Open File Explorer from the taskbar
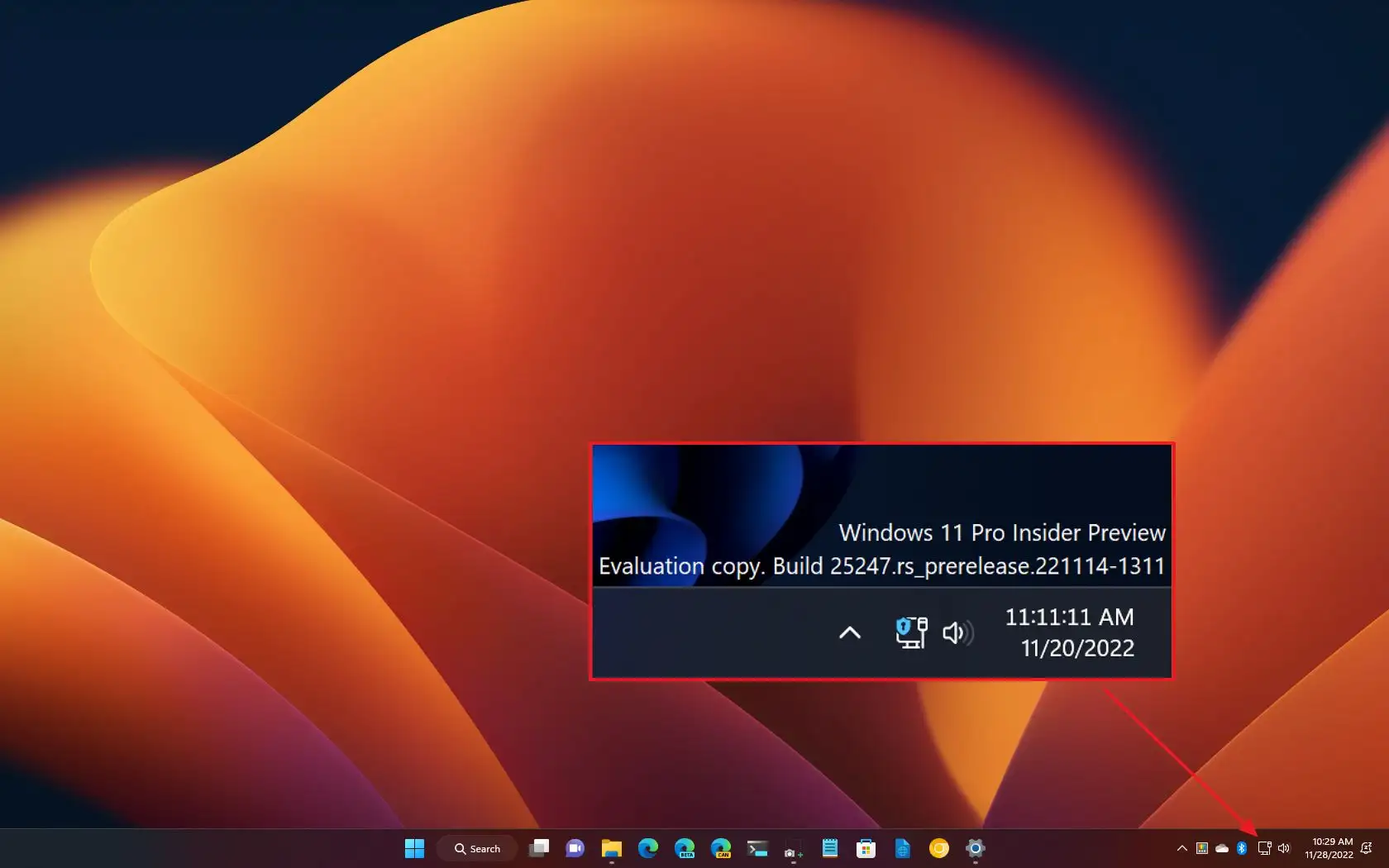Viewport: 1389px width, 868px height. click(613, 848)
